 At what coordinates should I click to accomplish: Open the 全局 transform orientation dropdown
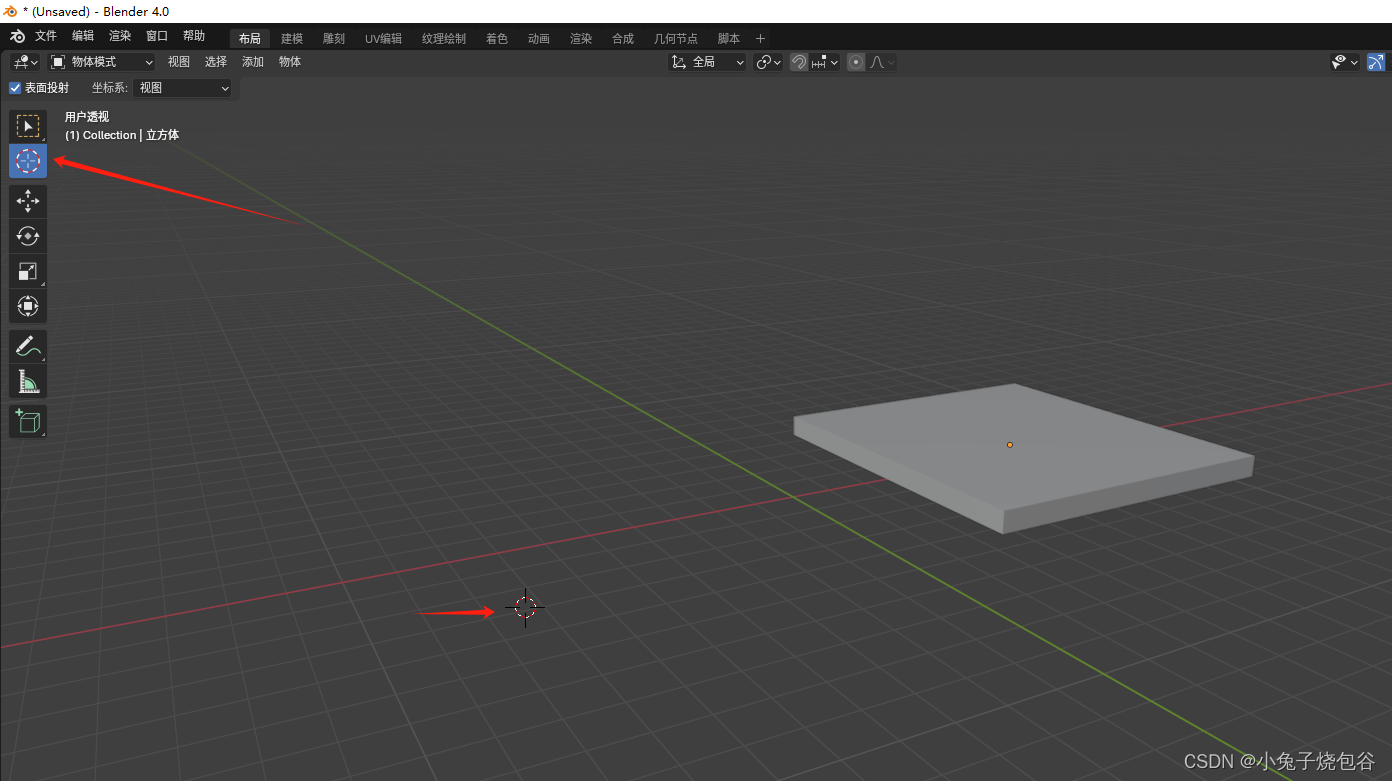708,62
